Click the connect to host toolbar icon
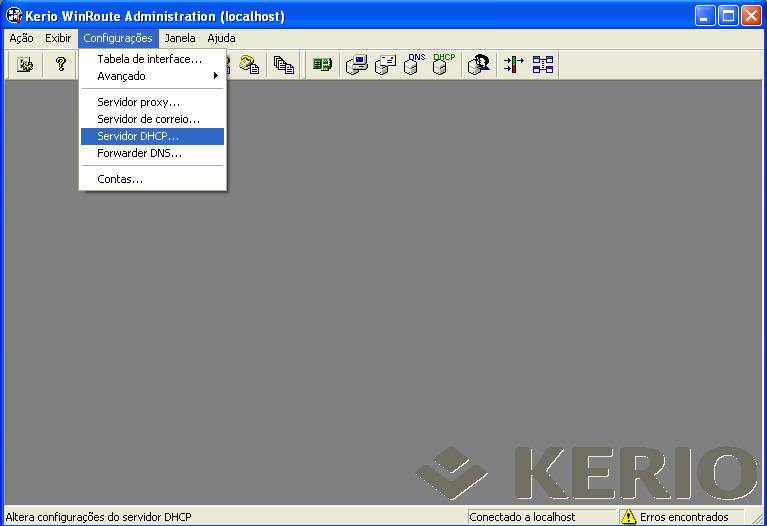The width and height of the screenshot is (767, 526). pos(26,65)
